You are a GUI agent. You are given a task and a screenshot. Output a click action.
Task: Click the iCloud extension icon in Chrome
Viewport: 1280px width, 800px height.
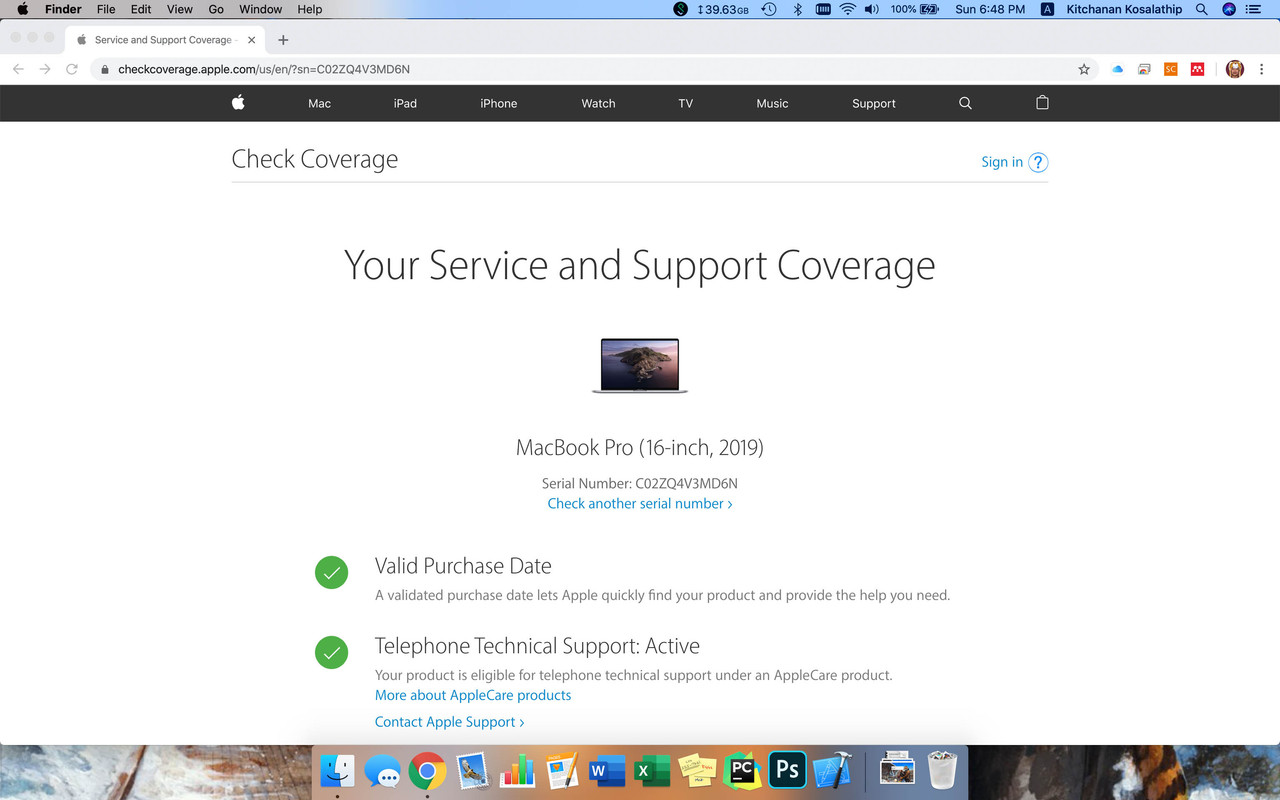tap(1118, 69)
